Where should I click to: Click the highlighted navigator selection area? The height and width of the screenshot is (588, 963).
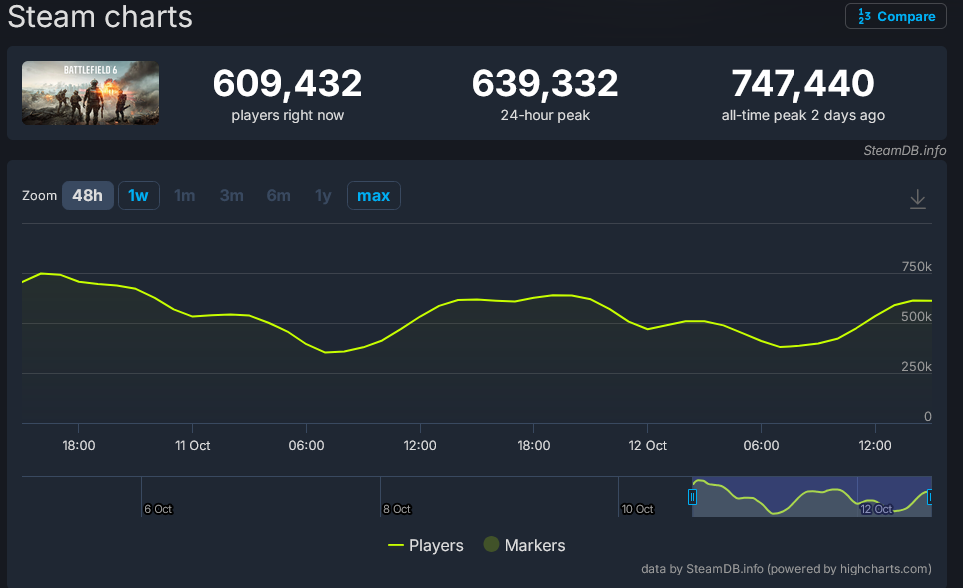812,496
